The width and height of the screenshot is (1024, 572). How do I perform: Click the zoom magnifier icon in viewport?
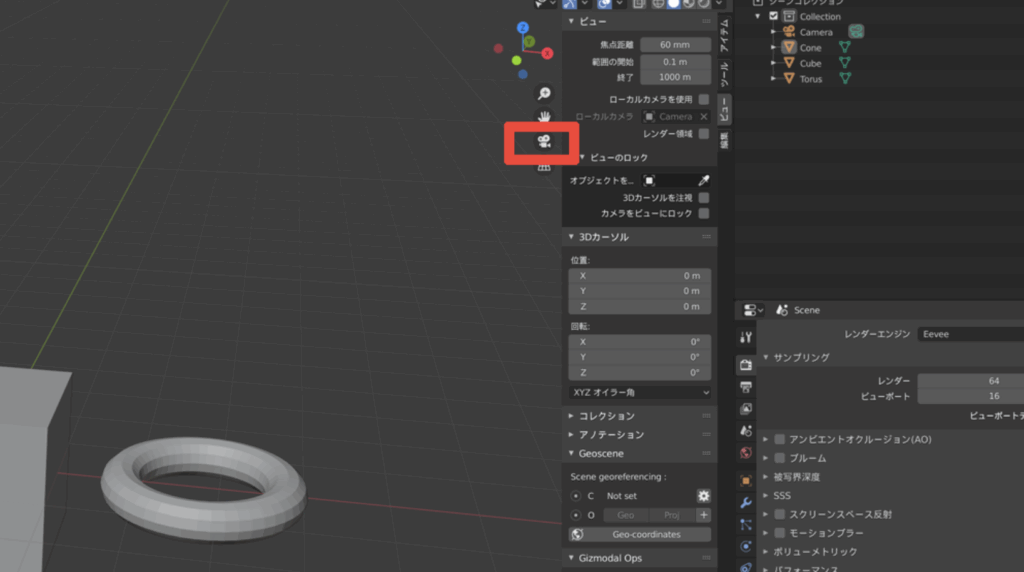pos(544,93)
